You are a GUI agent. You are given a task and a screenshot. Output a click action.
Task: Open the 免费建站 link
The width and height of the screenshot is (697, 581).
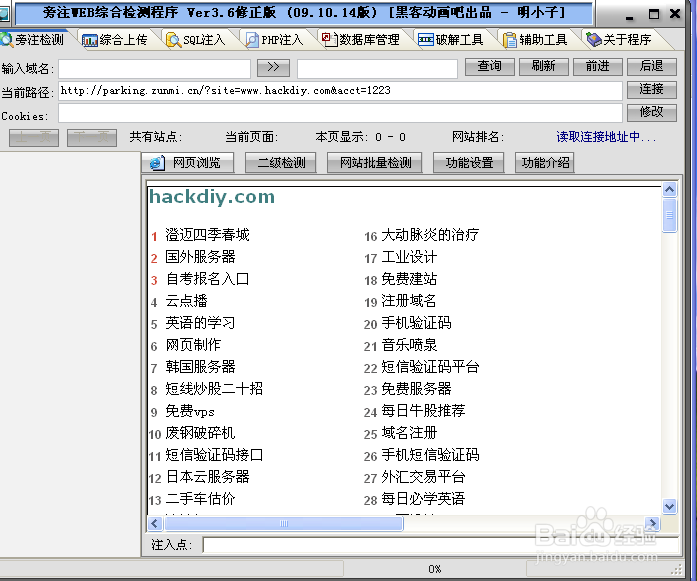(x=409, y=279)
